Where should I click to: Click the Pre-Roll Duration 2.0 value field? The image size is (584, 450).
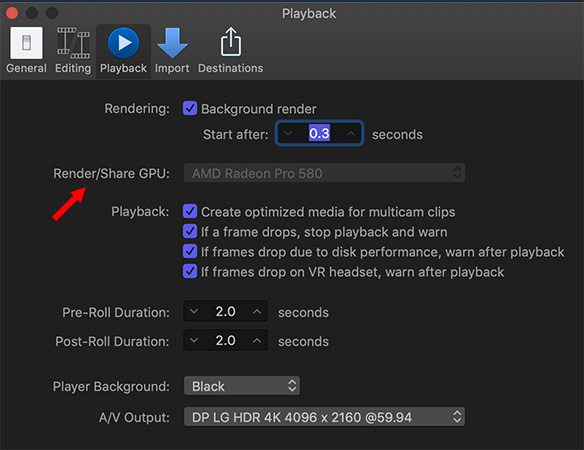(x=225, y=311)
